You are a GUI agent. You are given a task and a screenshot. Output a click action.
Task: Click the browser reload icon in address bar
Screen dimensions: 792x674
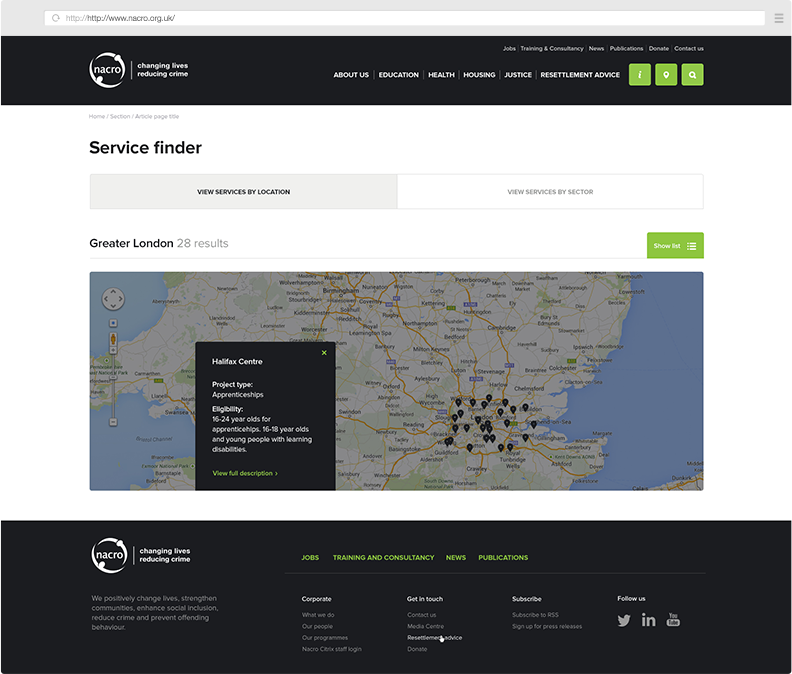56,18
